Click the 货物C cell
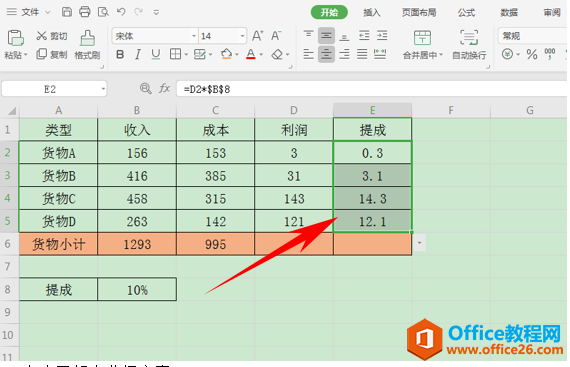Viewport: 570px width, 367px height. click(x=58, y=199)
